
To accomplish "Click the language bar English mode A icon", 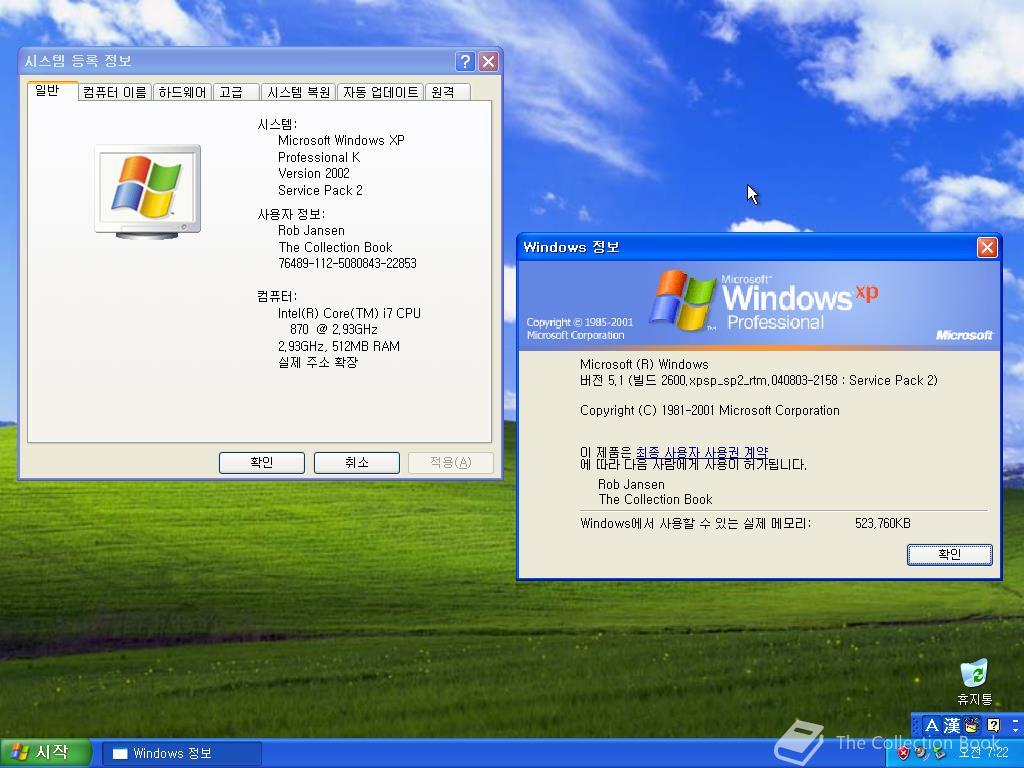I will 932,725.
